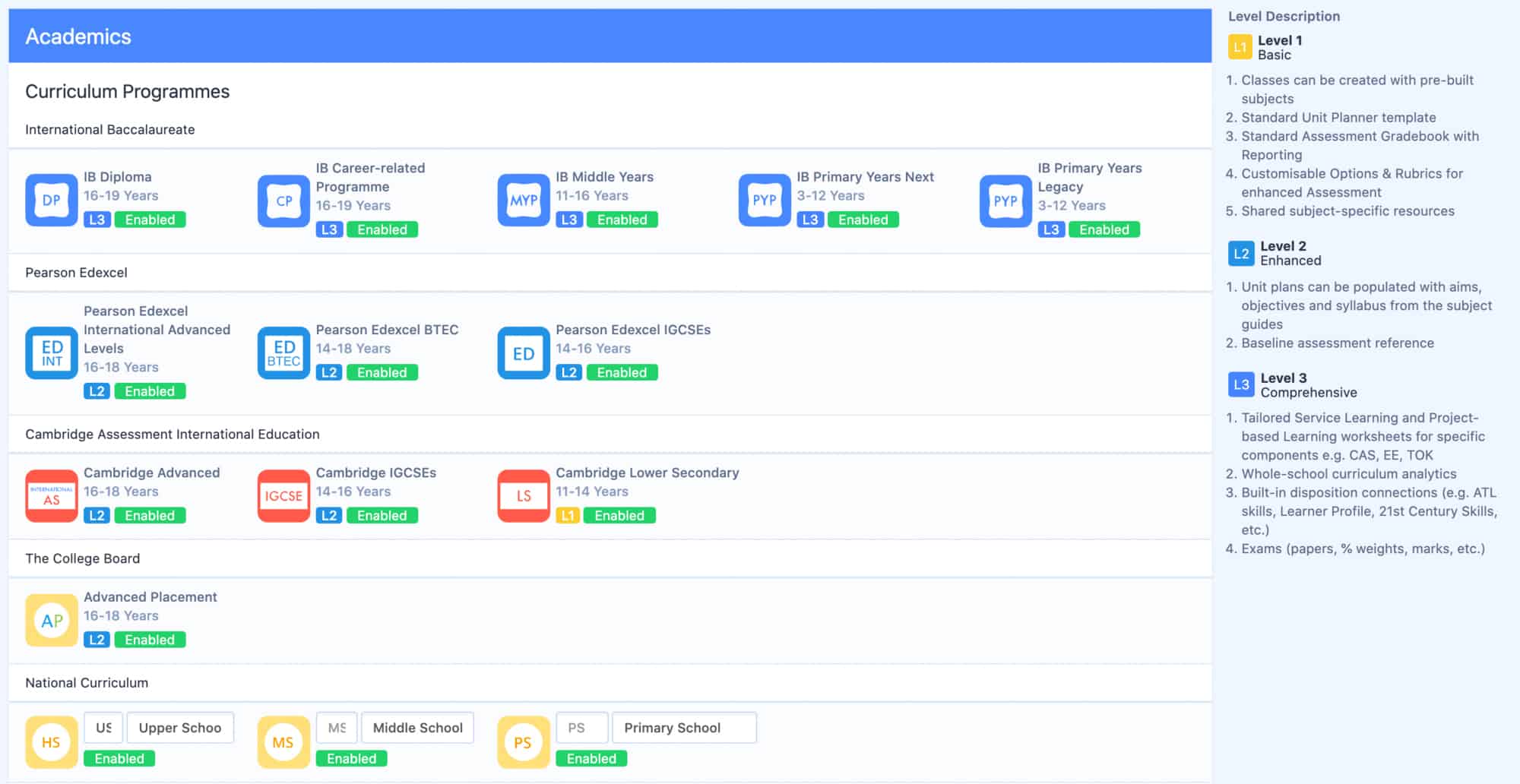
Task: Toggle Enabled for Pearson Edexcel BTEC
Action: click(x=382, y=372)
